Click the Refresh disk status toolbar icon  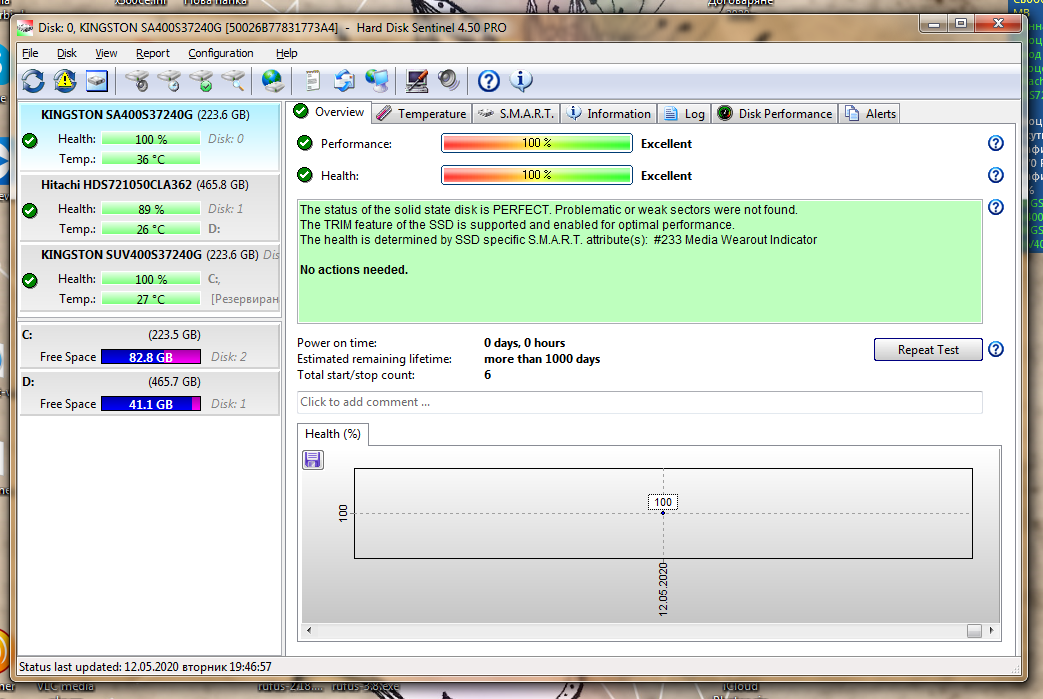[33, 81]
